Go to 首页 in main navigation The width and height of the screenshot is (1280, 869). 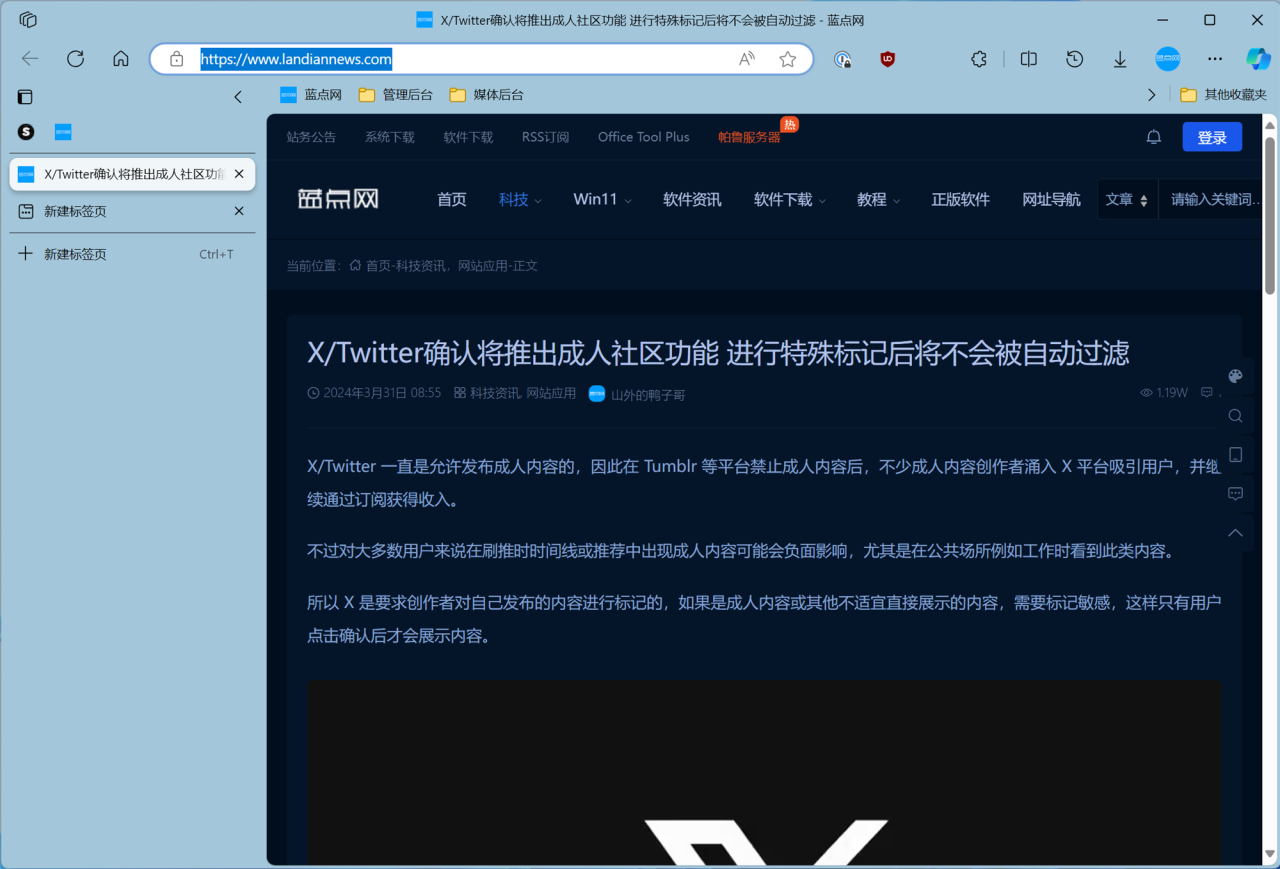[x=452, y=199]
